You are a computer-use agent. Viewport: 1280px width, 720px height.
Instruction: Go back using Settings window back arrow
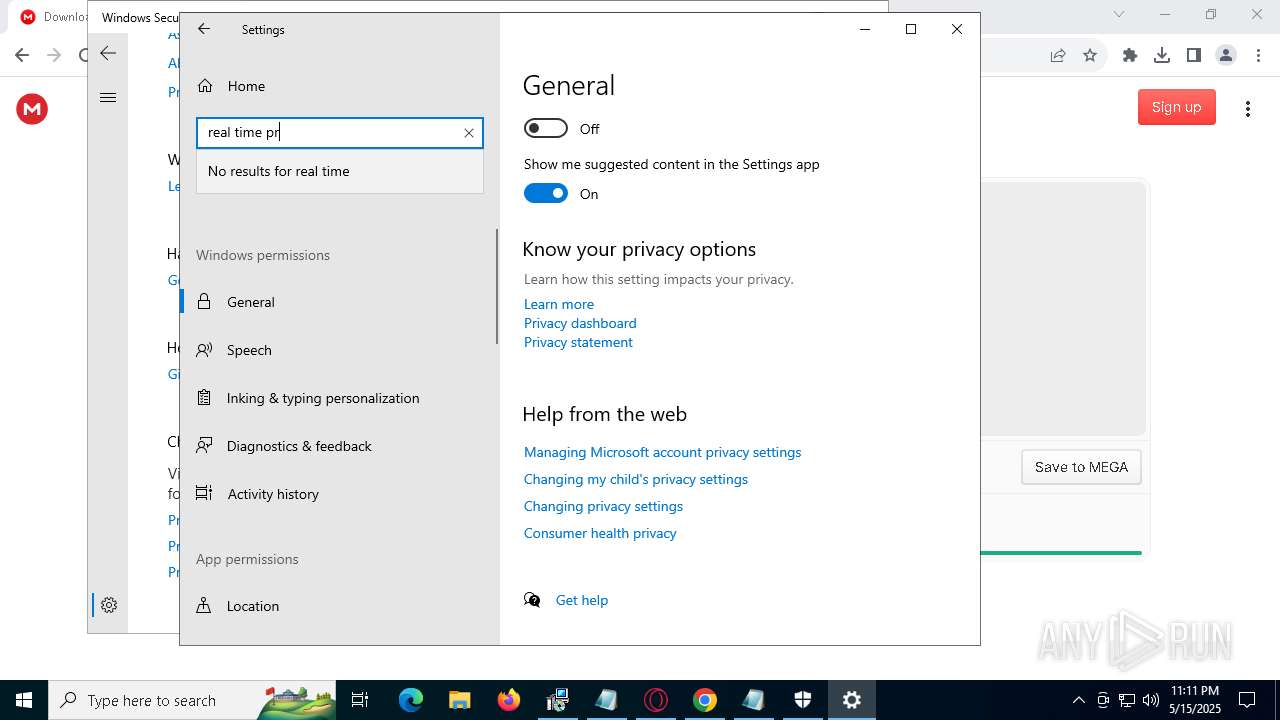[204, 29]
